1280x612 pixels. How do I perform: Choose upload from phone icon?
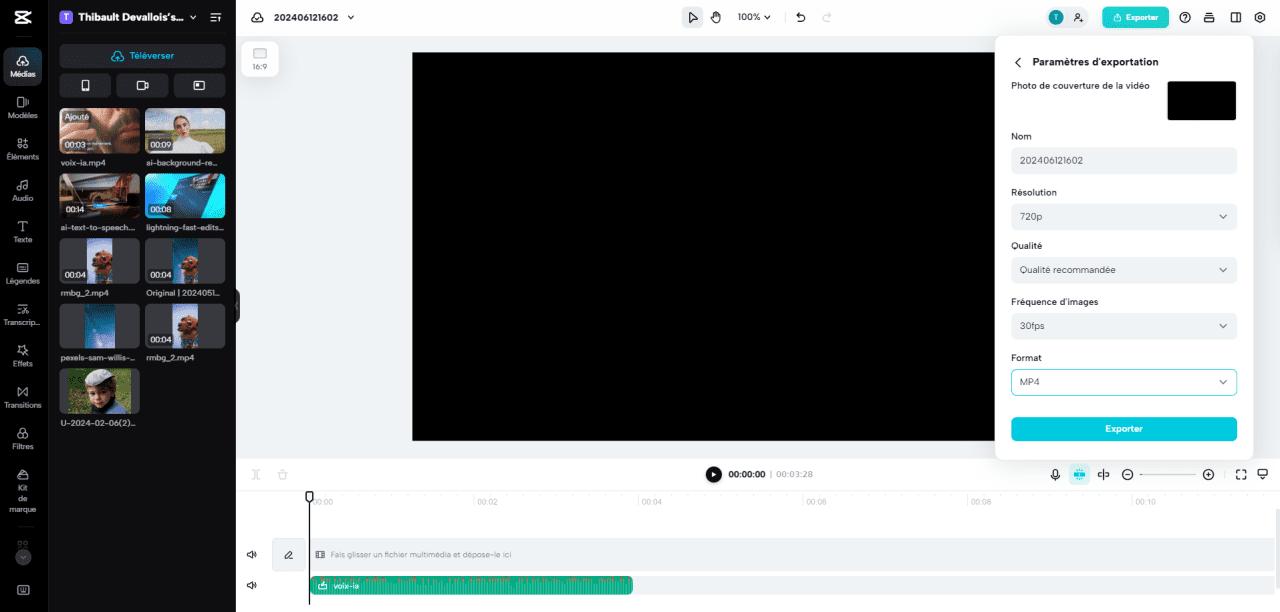[85, 85]
